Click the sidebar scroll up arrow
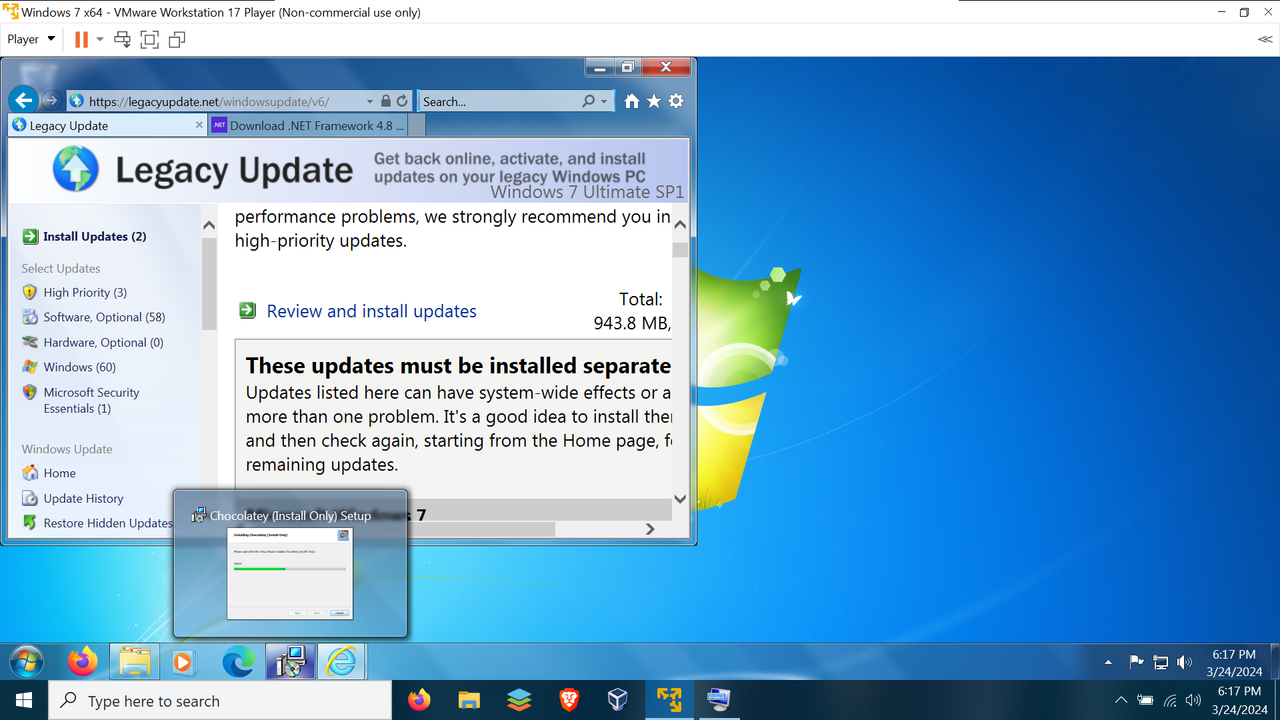 point(209,226)
